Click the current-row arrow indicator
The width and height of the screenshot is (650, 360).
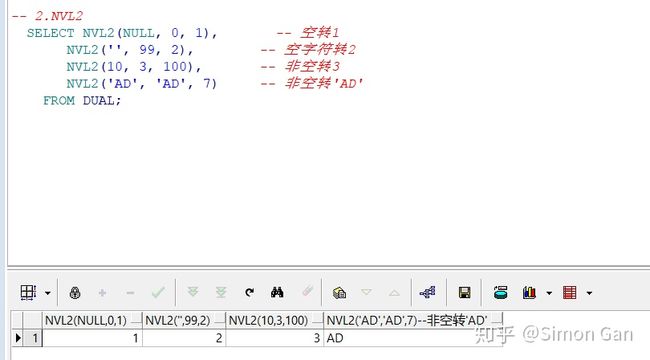[x=17, y=338]
